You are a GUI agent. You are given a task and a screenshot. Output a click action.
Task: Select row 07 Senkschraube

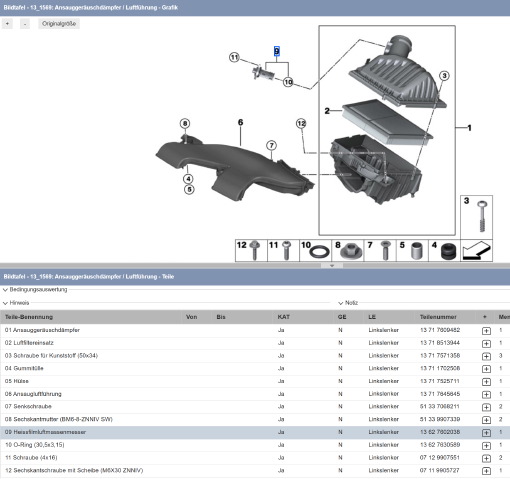[255, 406]
